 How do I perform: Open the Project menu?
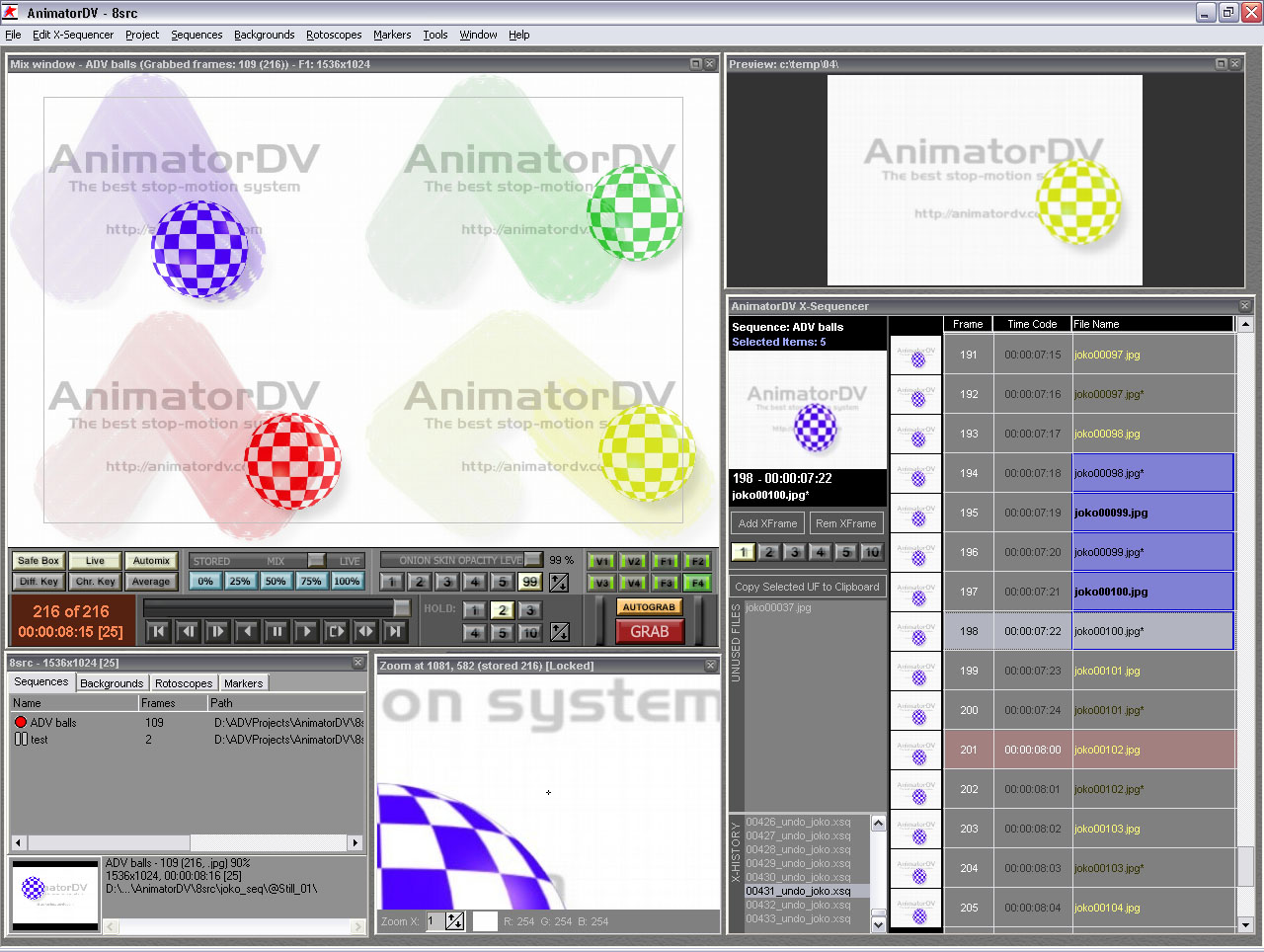pos(142,35)
